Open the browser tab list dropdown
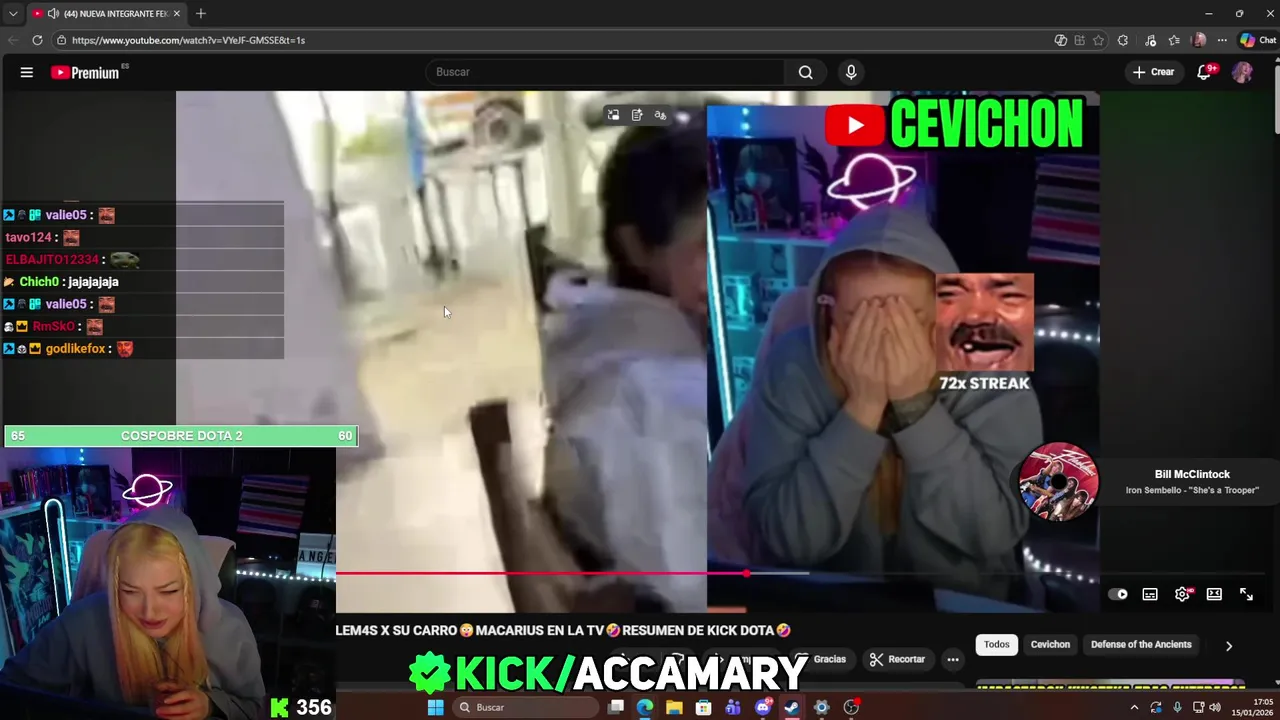The width and height of the screenshot is (1280, 720). [x=13, y=14]
